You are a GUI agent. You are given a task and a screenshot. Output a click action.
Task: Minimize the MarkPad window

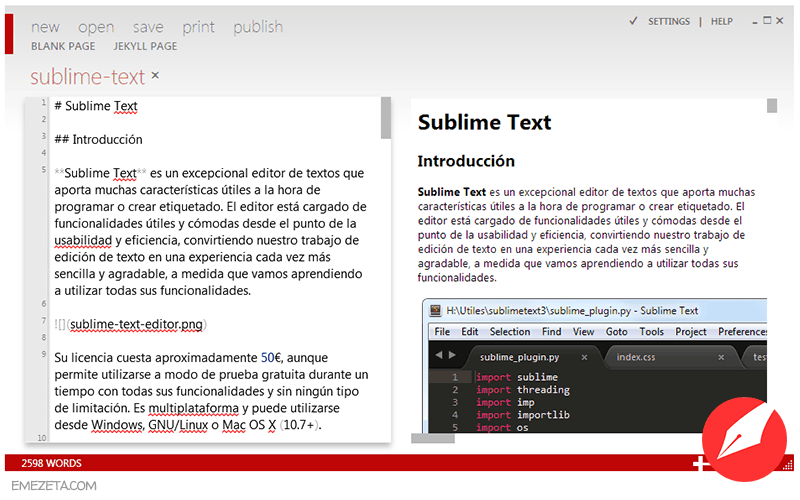point(755,22)
